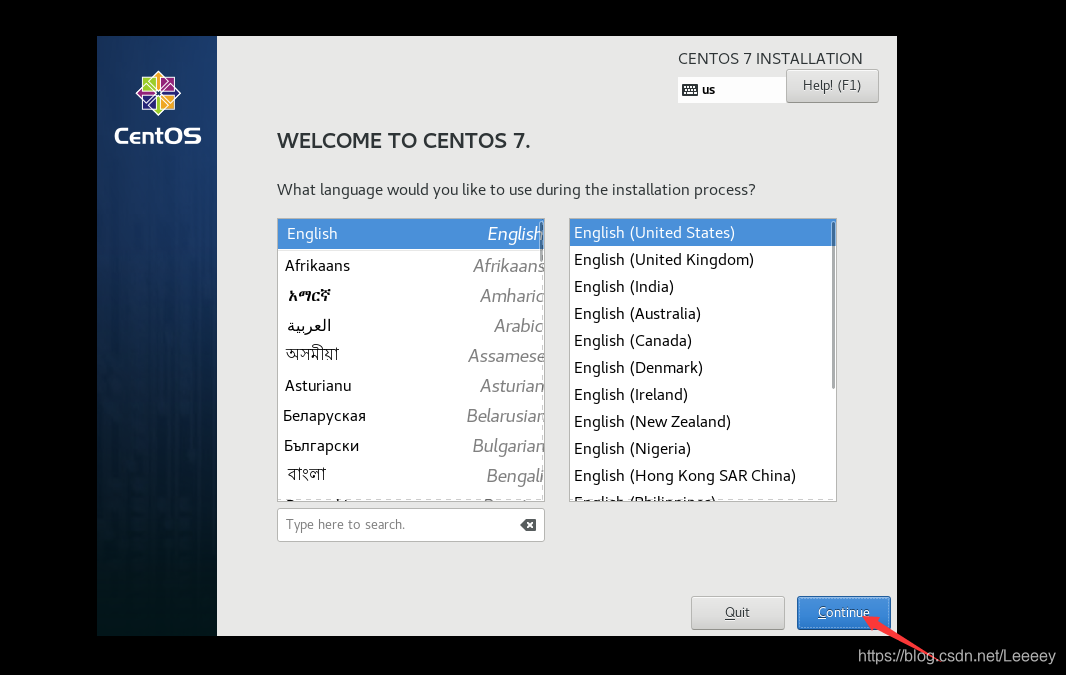
Task: Choose English (United Kingdom) locale
Action: [x=700, y=260]
